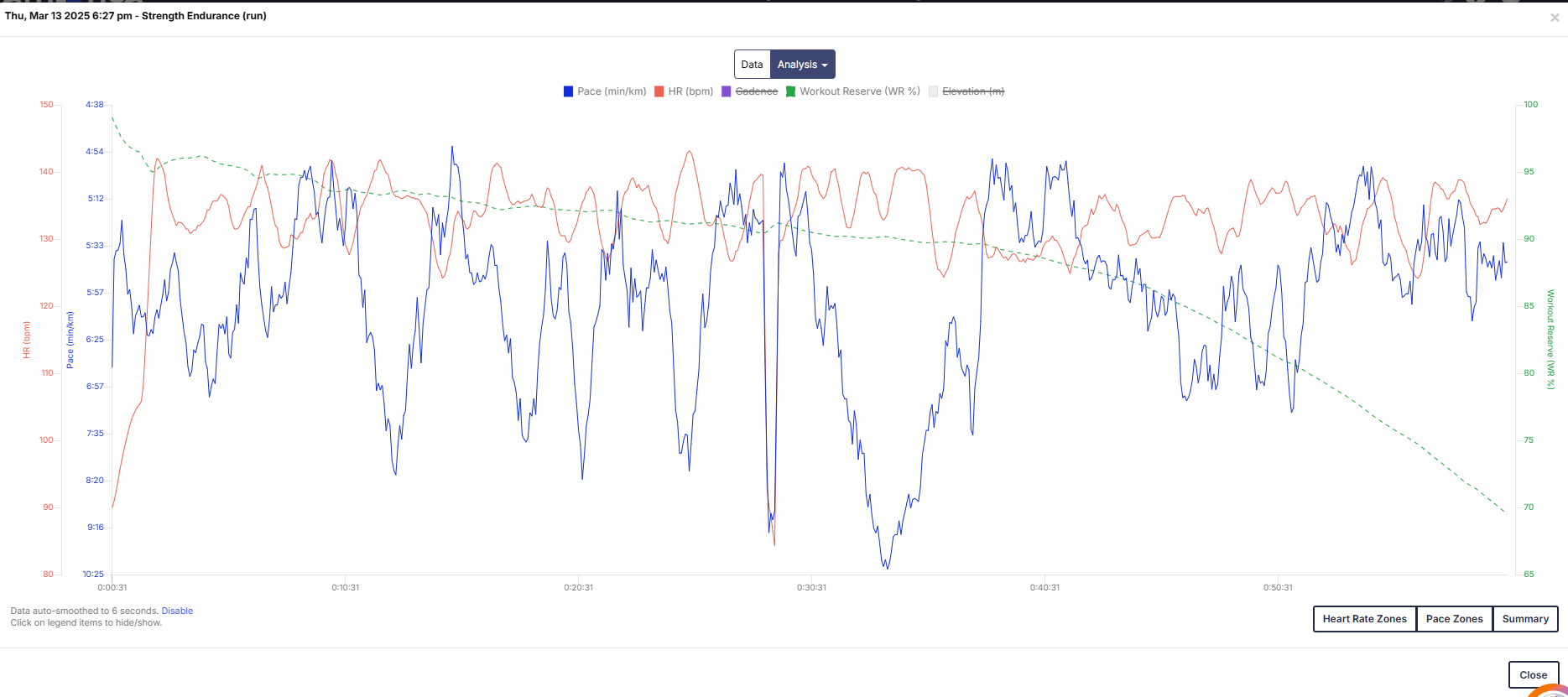Click the 0:10:31 time axis label

(346, 587)
